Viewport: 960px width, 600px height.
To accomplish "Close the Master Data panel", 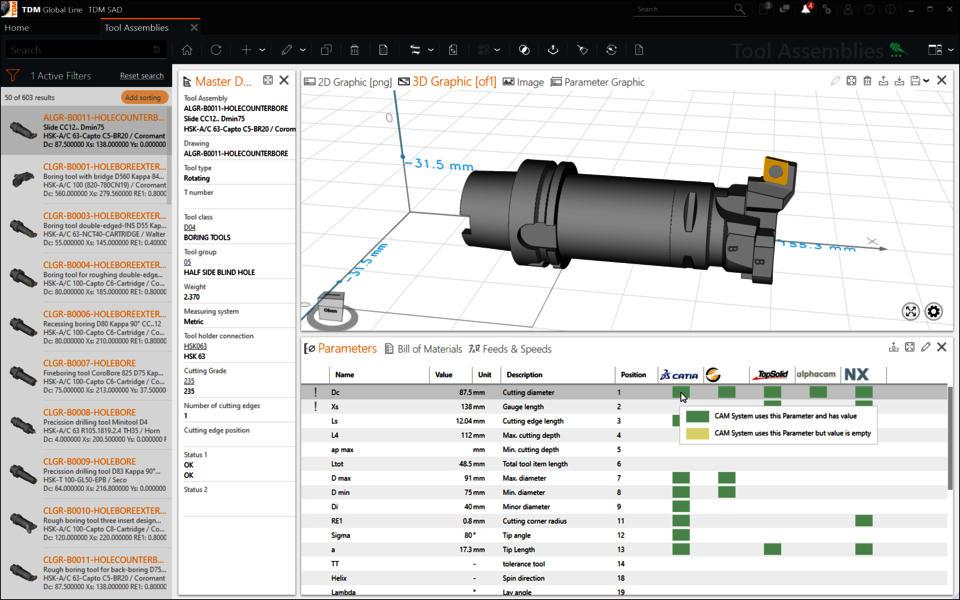I will [x=284, y=80].
